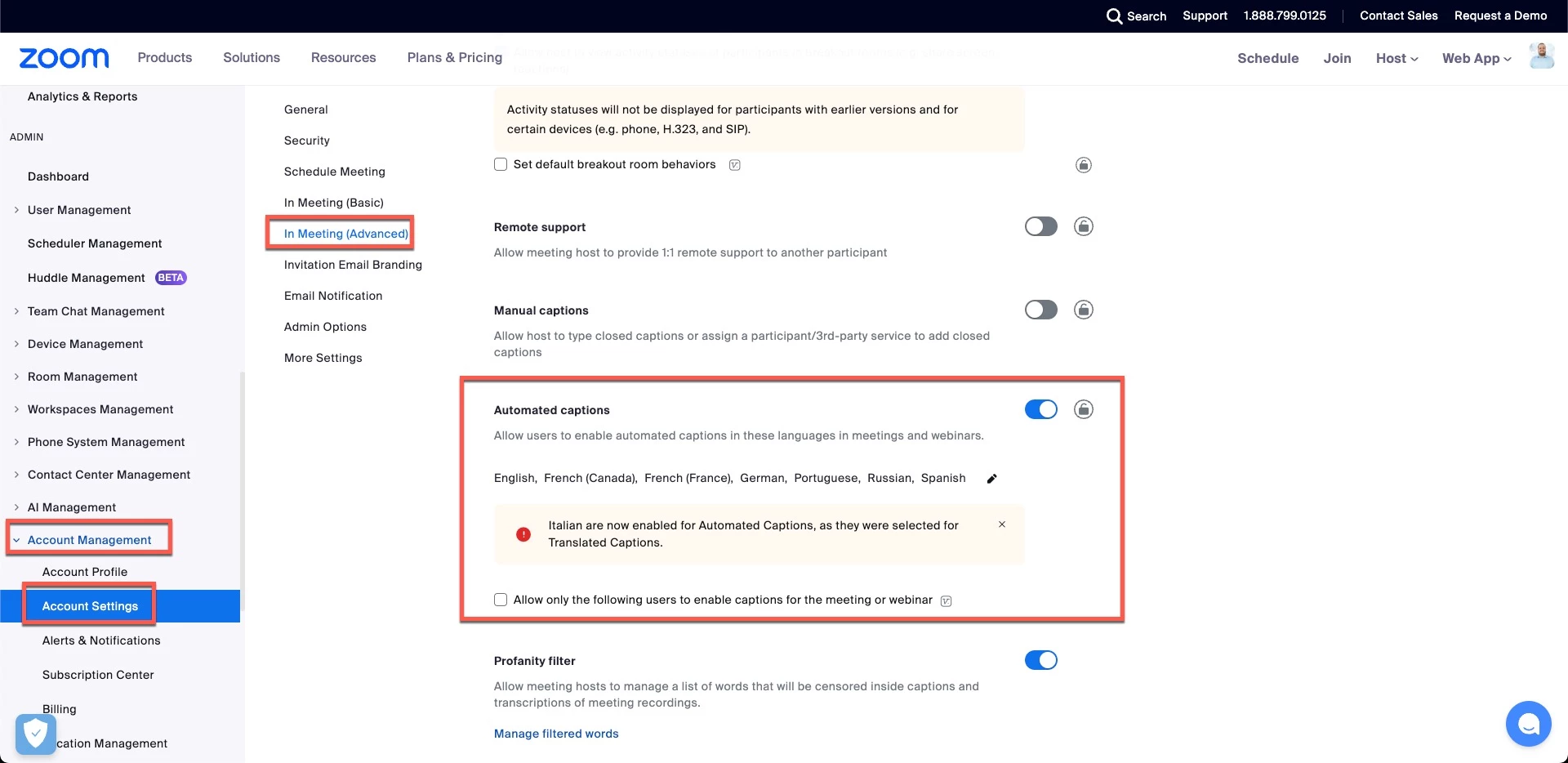Click Join in header
The width and height of the screenshot is (1568, 763).
[1337, 58]
